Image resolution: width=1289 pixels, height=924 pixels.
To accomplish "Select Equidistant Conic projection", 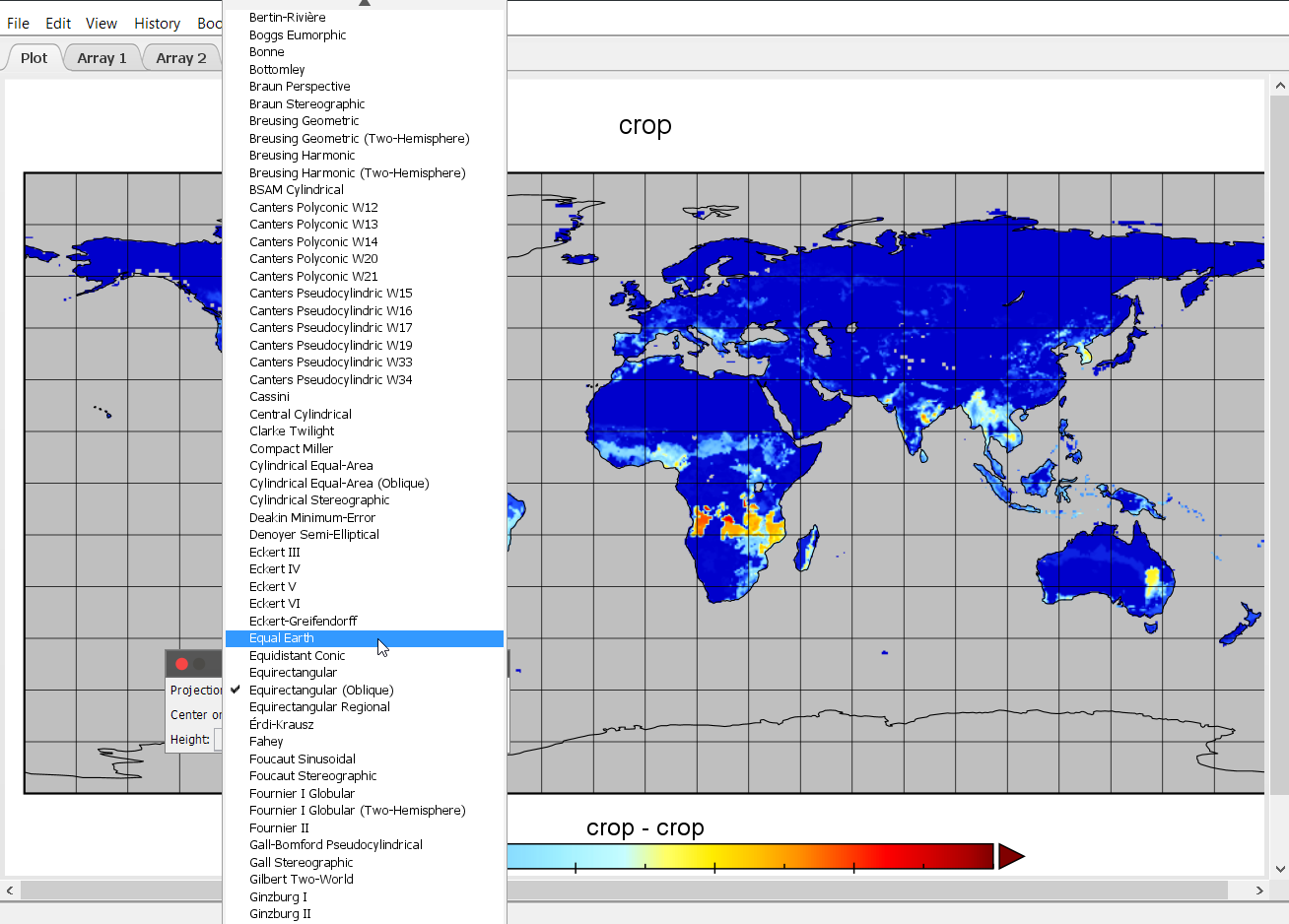I will click(x=365, y=656).
